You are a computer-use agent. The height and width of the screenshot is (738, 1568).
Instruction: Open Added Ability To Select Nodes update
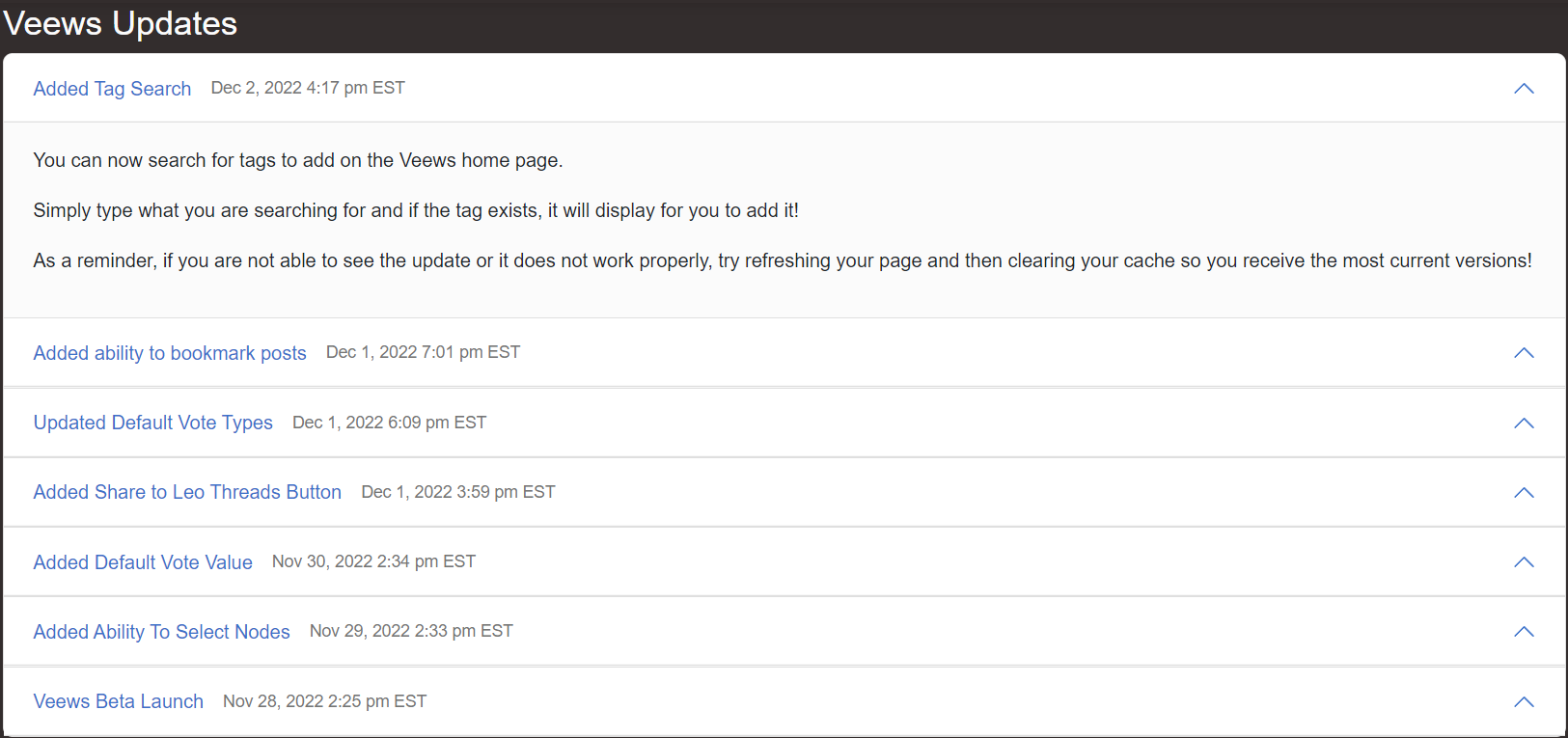161,632
